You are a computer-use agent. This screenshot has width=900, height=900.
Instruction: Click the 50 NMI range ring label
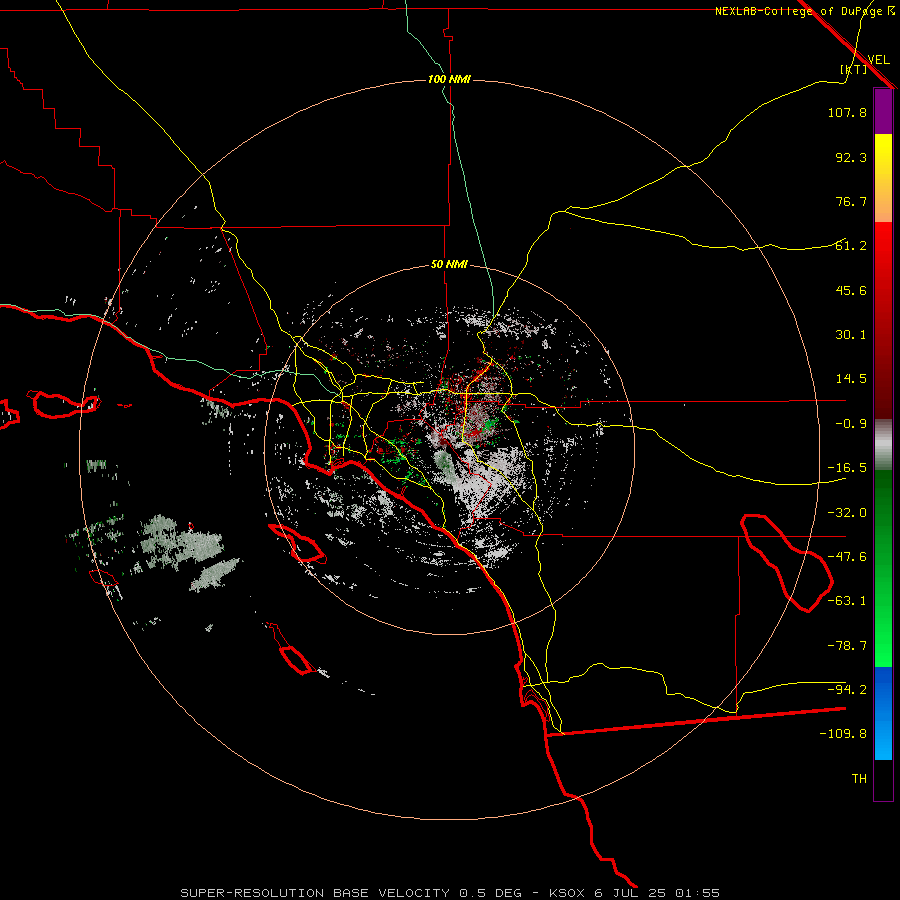tap(449, 265)
